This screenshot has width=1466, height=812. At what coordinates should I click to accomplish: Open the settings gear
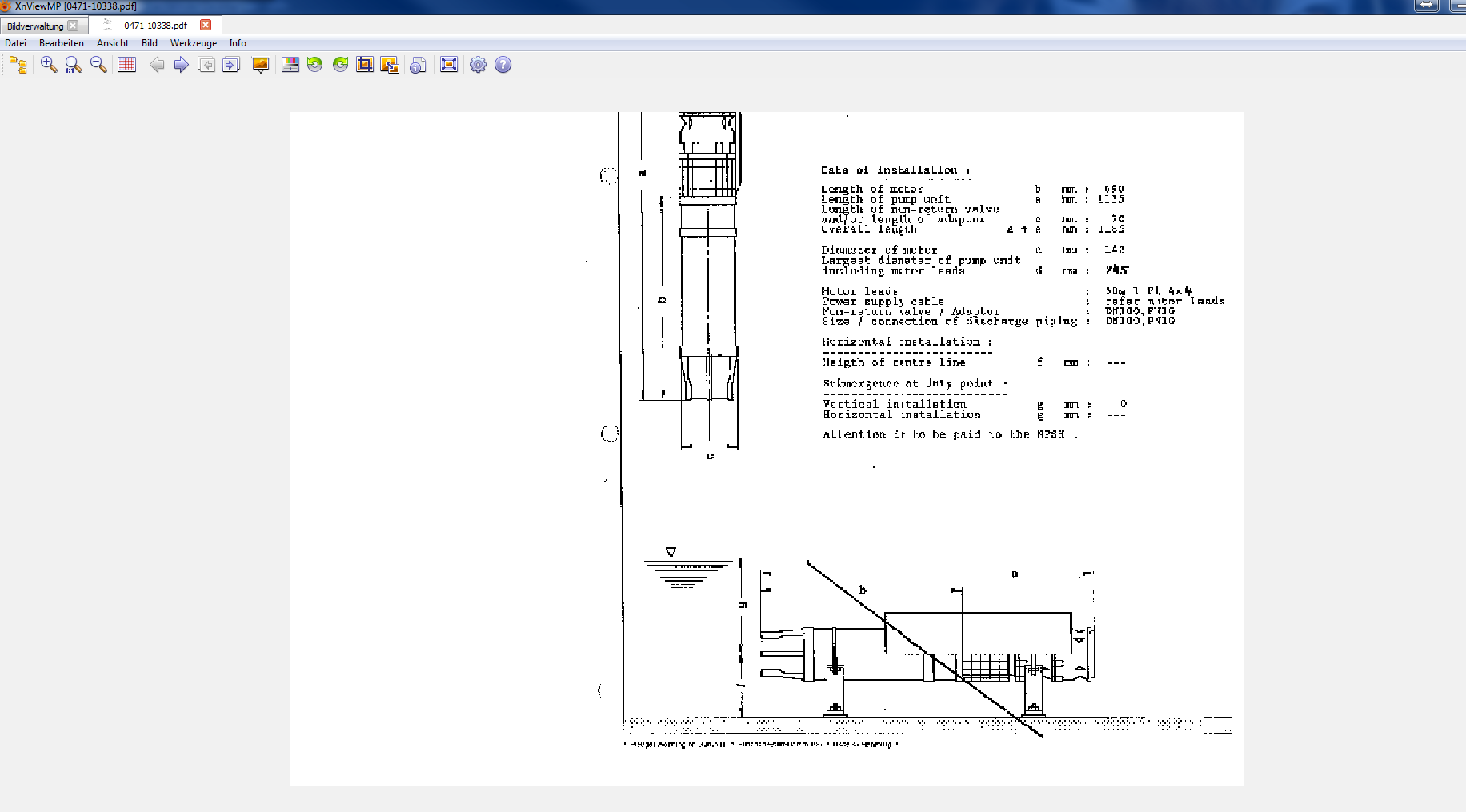[478, 65]
